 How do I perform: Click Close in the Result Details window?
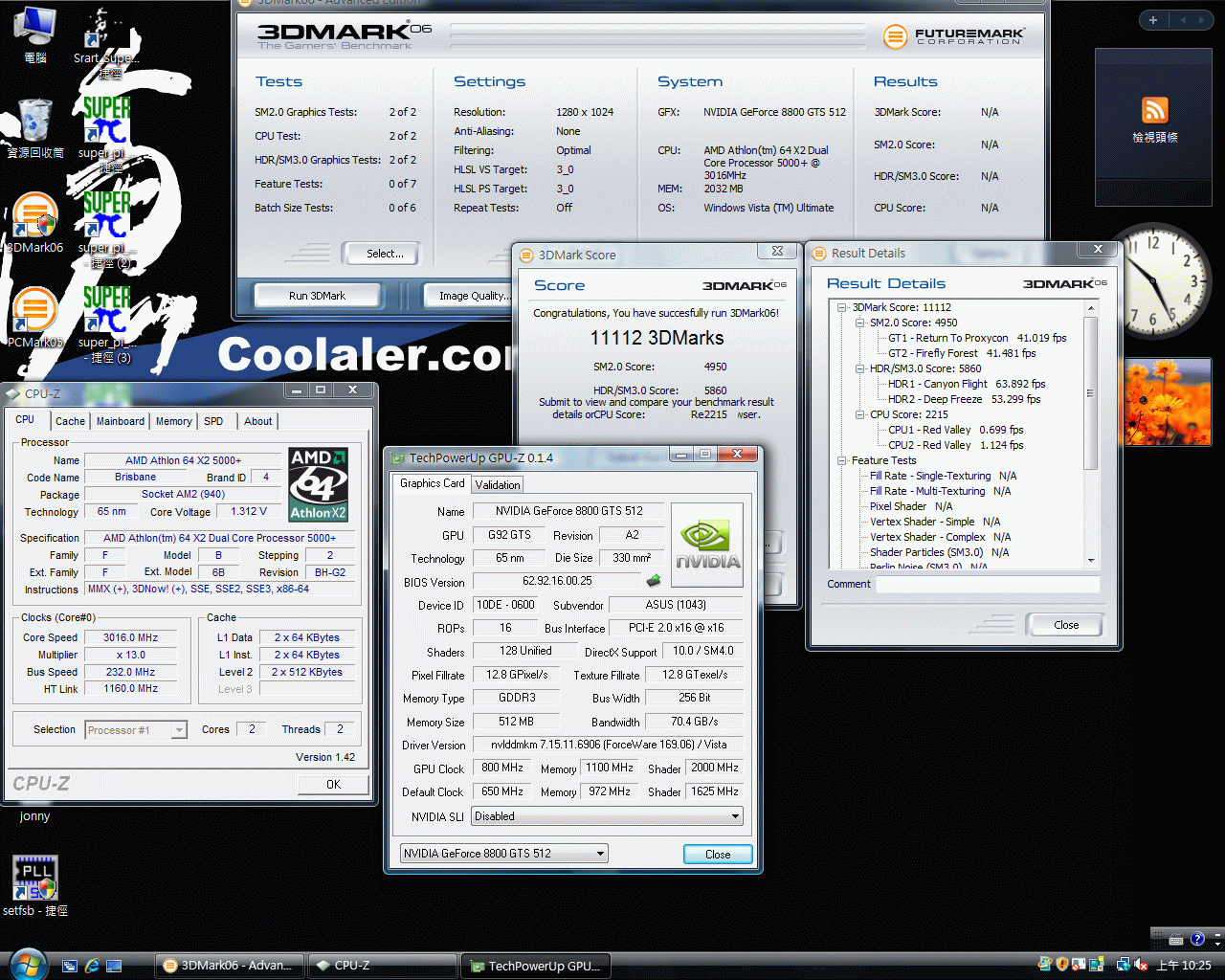click(x=1066, y=625)
